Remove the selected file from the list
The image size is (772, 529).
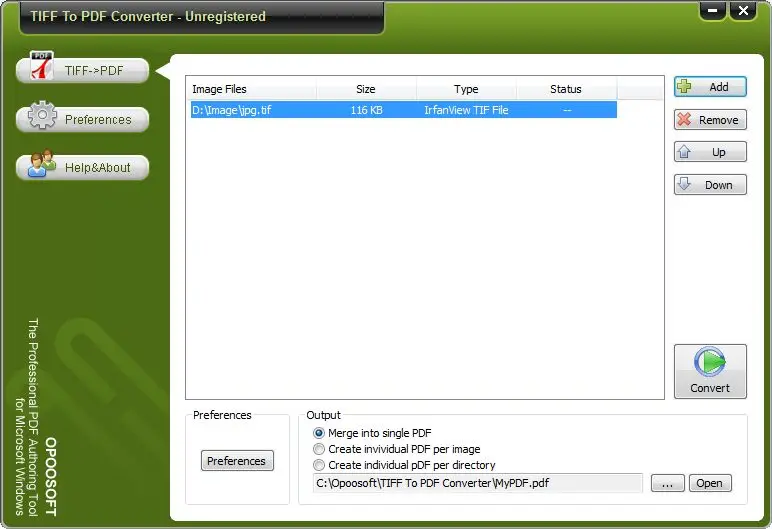[710, 120]
